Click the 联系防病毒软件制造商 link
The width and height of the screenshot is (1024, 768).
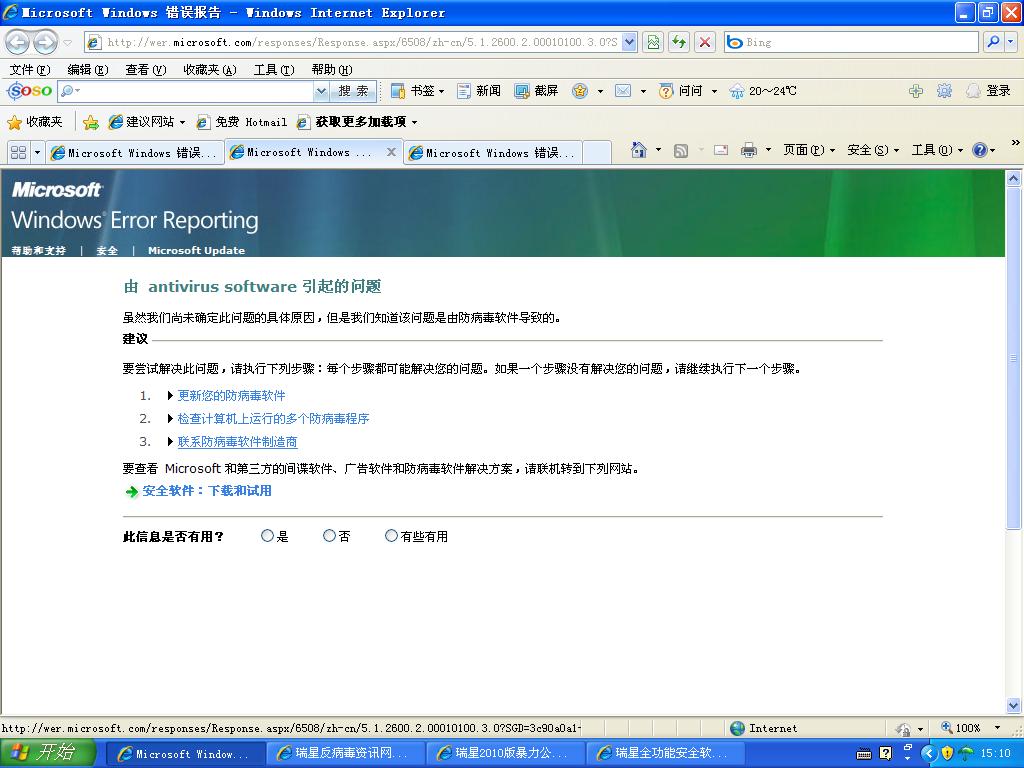pos(237,442)
